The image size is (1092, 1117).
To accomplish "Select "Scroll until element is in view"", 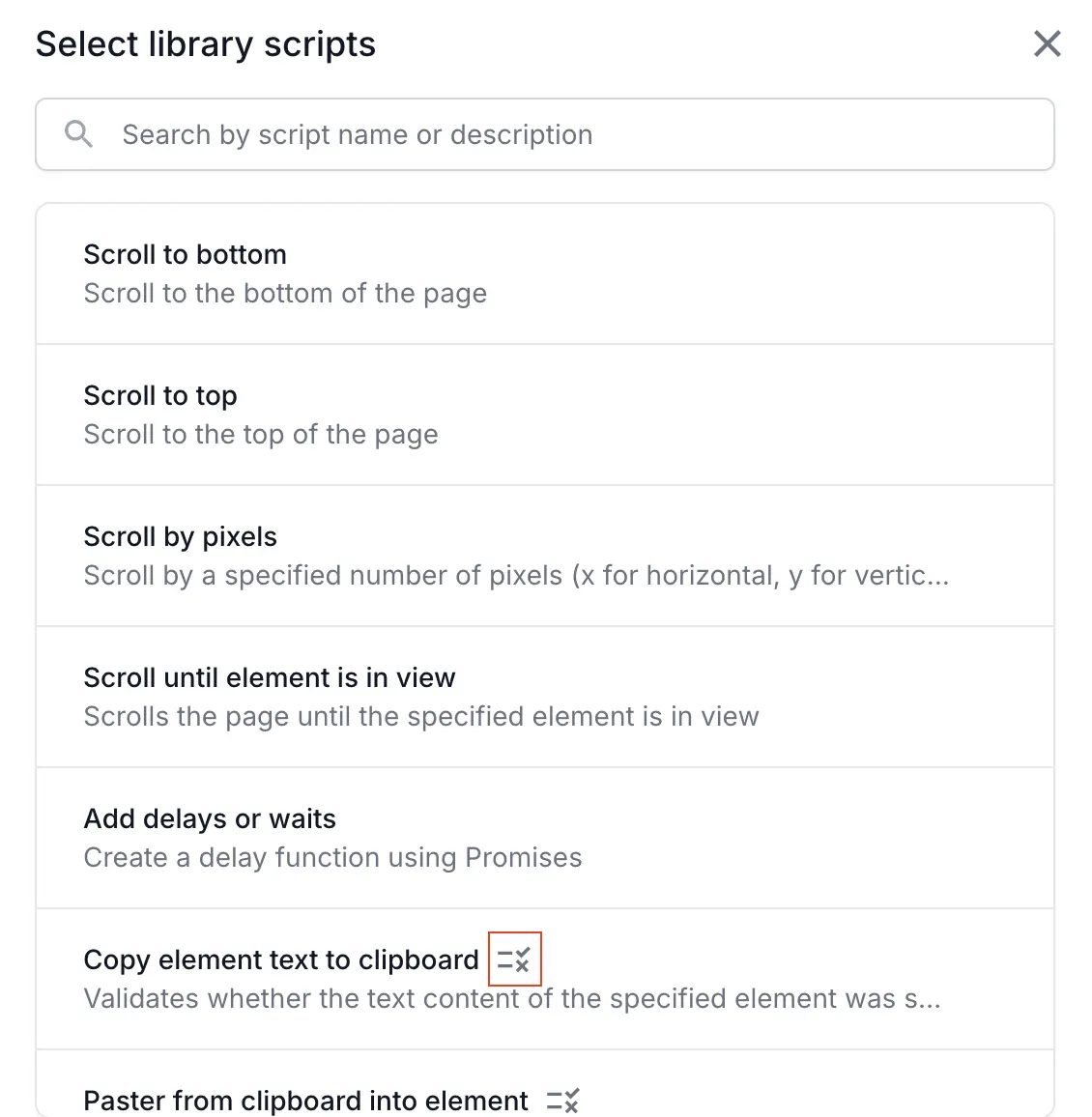I will coord(270,678).
